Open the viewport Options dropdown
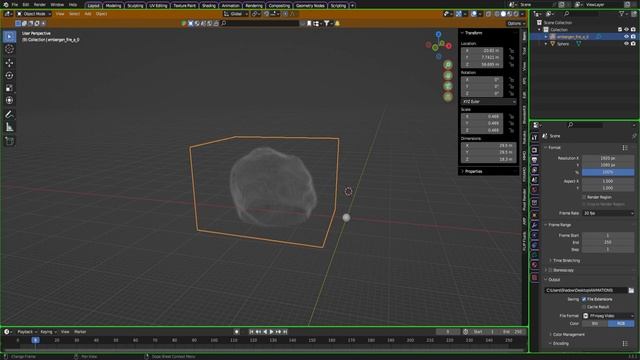This screenshot has height=360, width=640. point(516,23)
